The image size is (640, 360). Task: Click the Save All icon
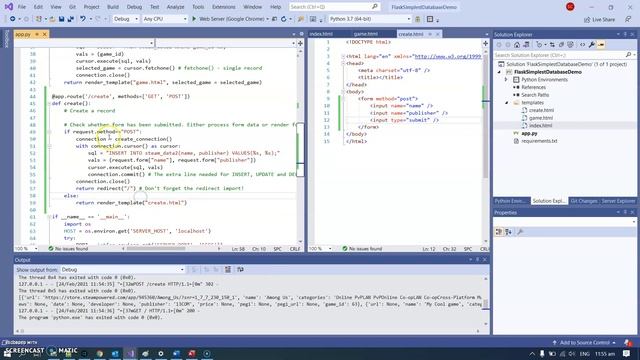[70, 19]
